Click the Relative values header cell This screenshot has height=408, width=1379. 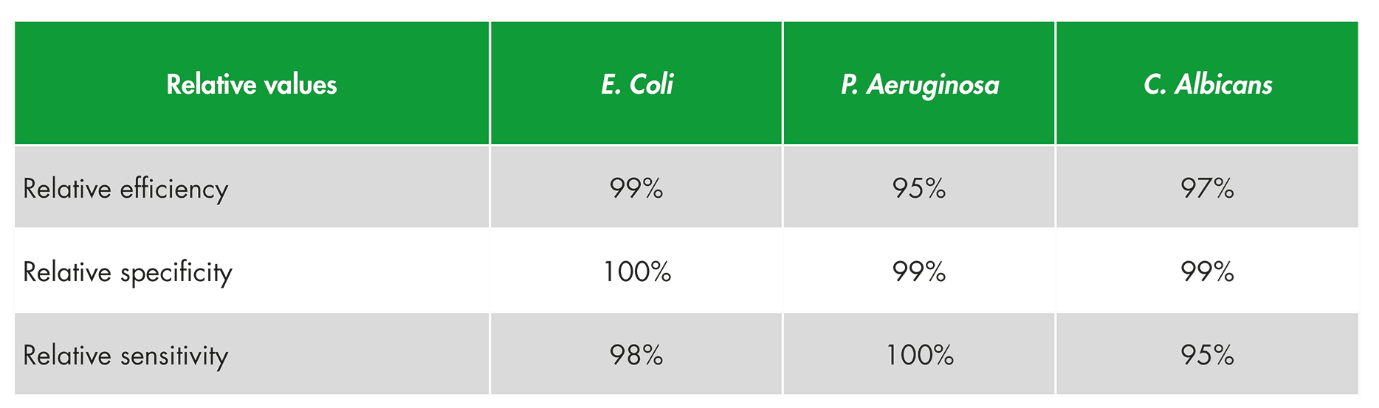point(251,85)
